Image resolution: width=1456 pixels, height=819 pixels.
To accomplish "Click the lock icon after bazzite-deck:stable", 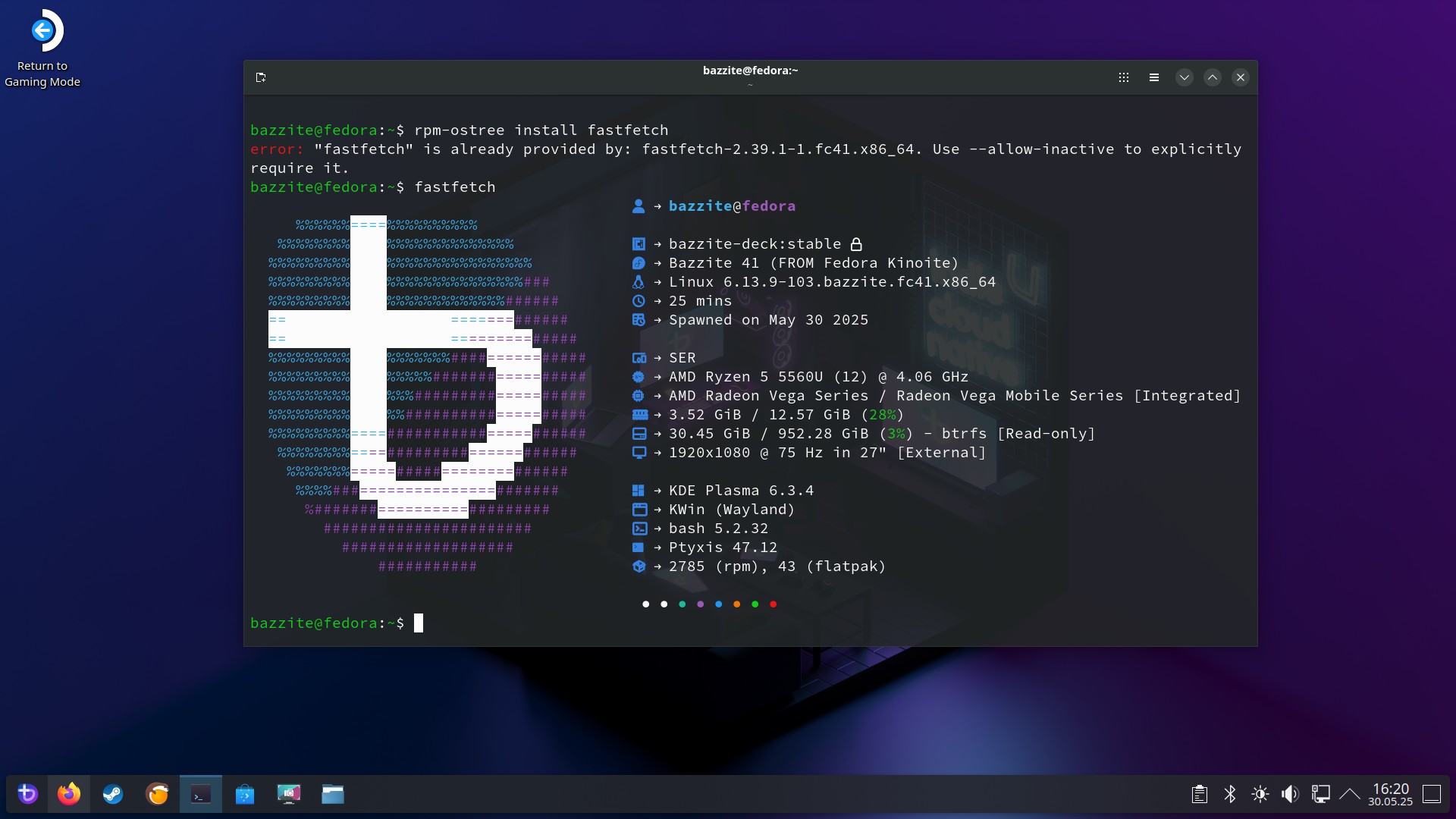I will (x=856, y=244).
